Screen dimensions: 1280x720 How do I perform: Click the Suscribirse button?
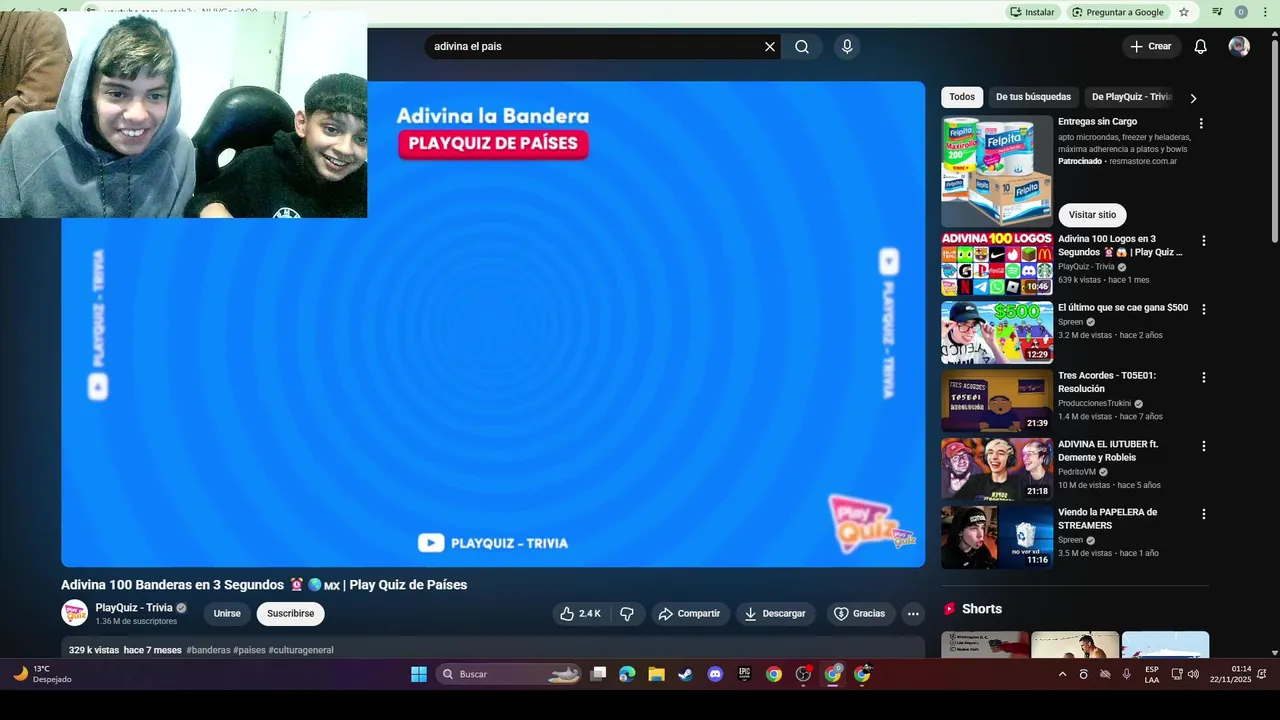(x=290, y=614)
